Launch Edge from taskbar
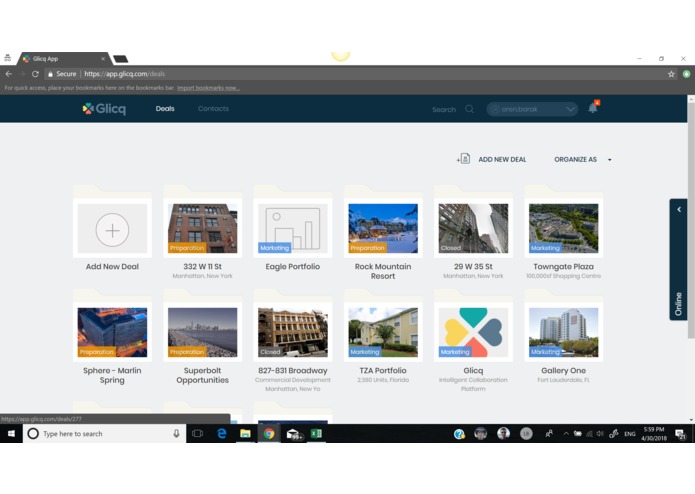 click(222, 434)
